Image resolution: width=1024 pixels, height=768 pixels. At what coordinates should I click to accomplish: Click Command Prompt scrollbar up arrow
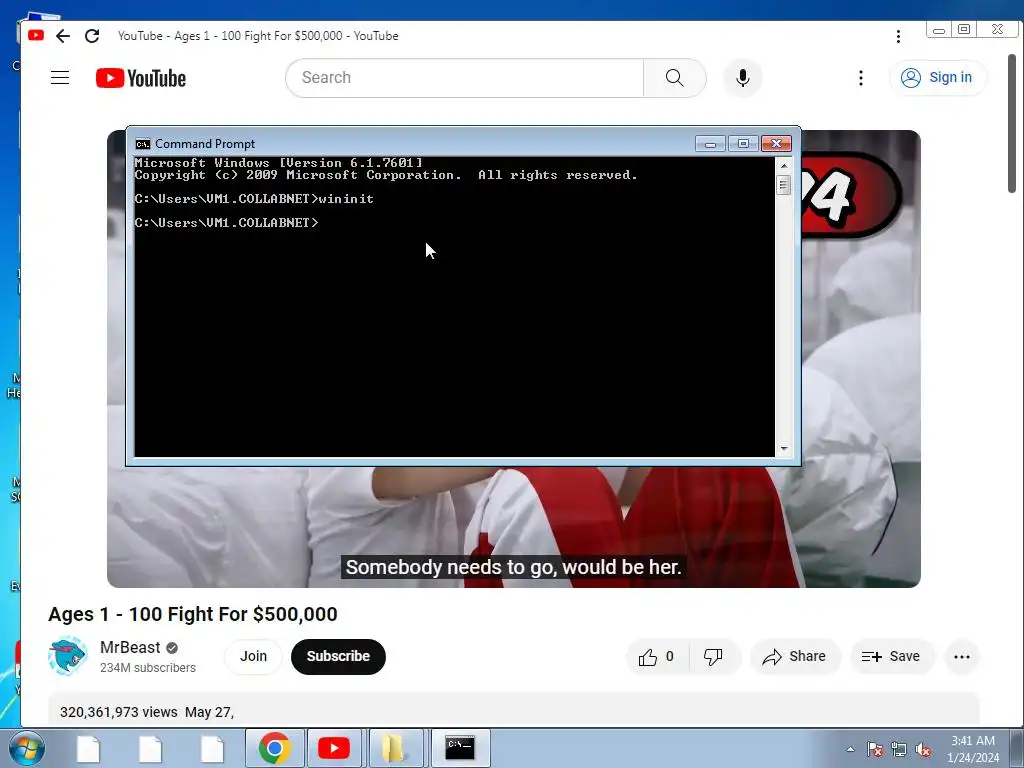click(784, 166)
